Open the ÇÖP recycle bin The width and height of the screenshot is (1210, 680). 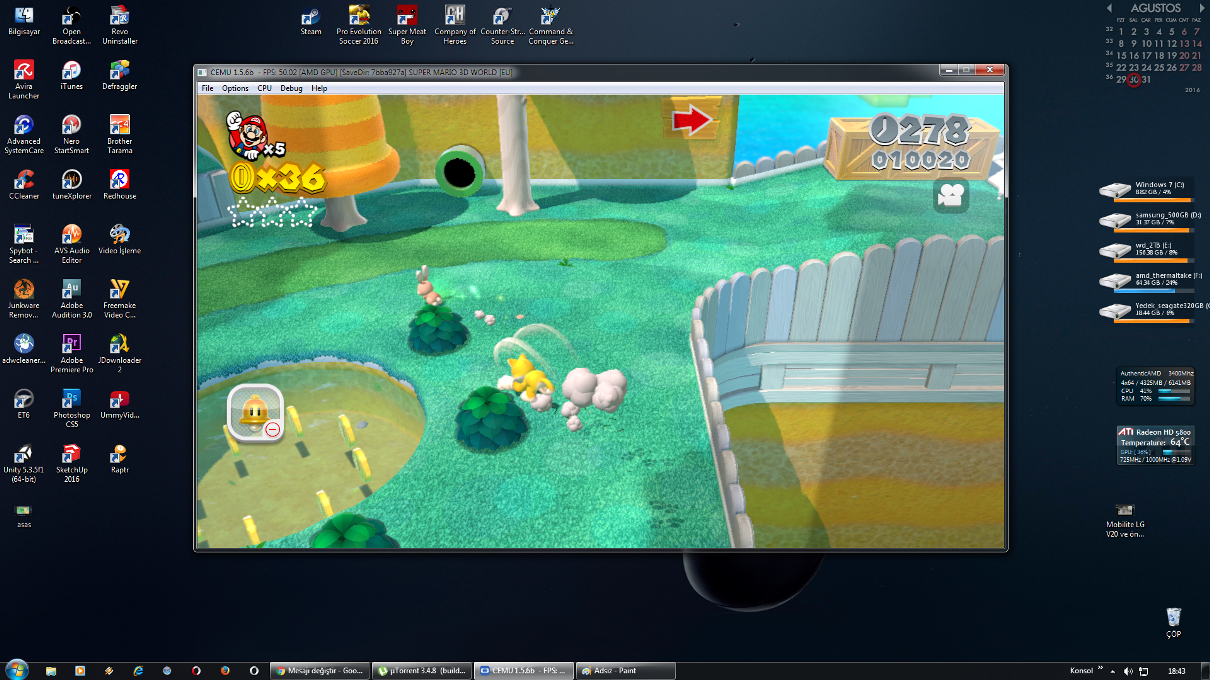[x=1174, y=623]
